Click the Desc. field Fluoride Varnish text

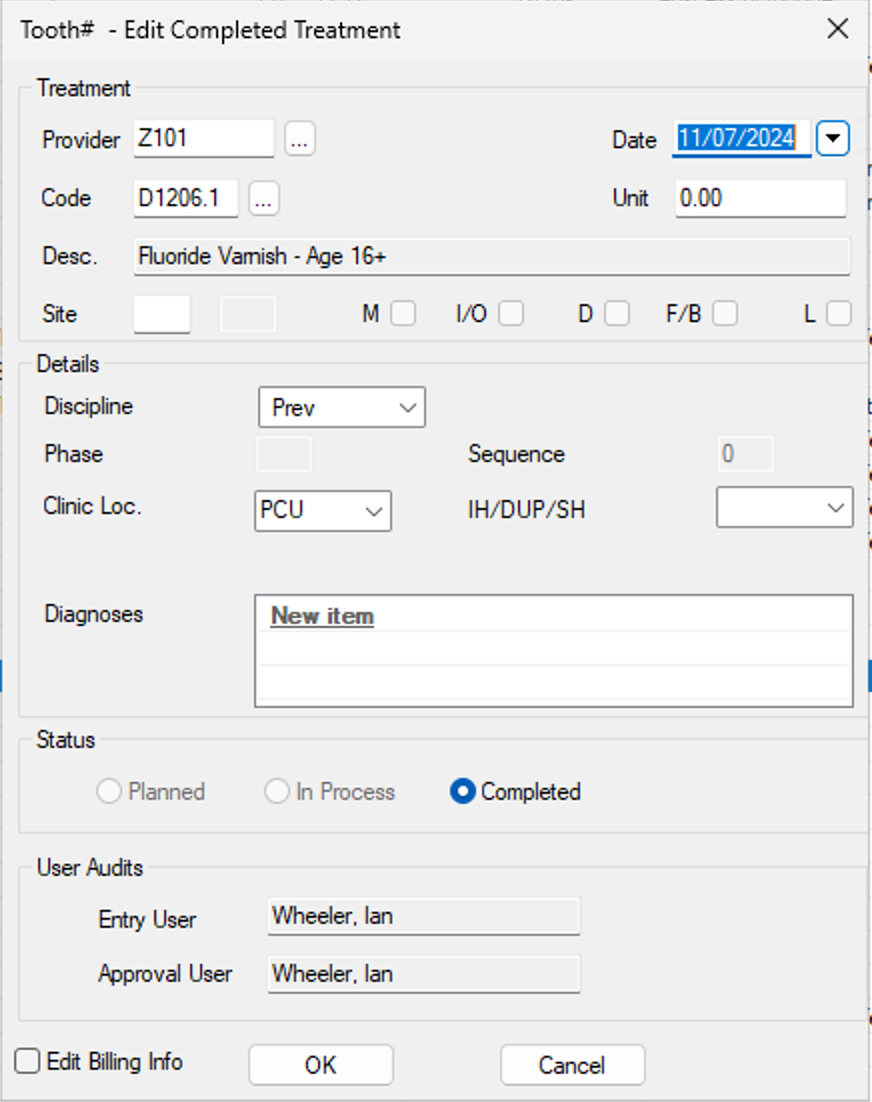click(492, 257)
